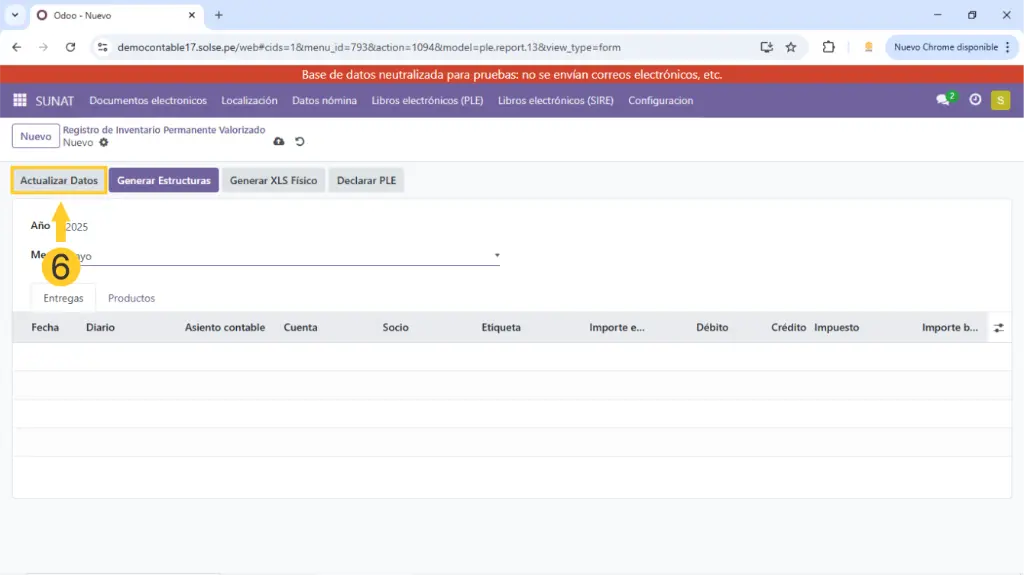Expand the Mes dropdown field
This screenshot has width=1024, height=575.
[497, 256]
